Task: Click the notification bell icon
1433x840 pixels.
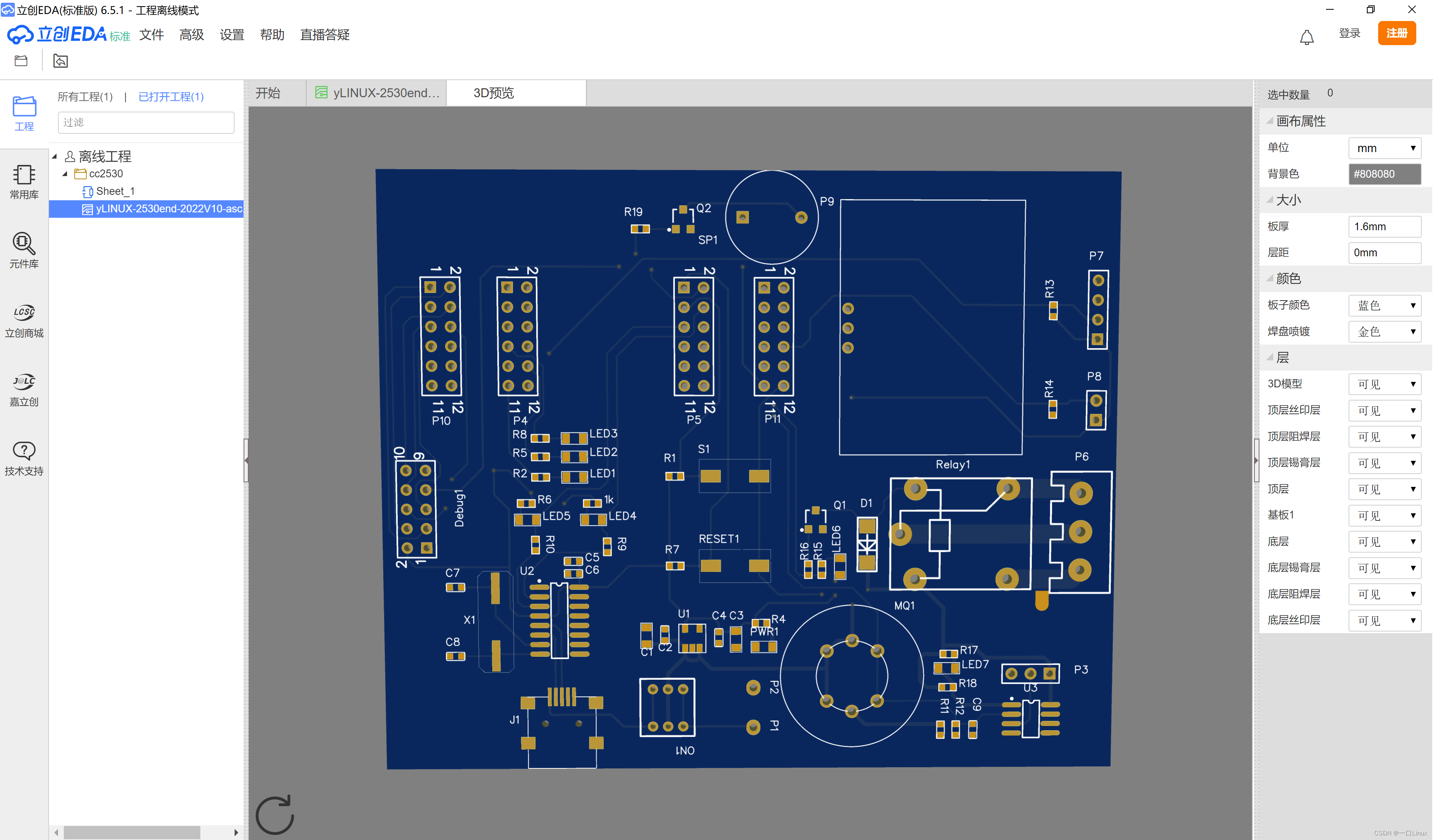Action: tap(1307, 37)
